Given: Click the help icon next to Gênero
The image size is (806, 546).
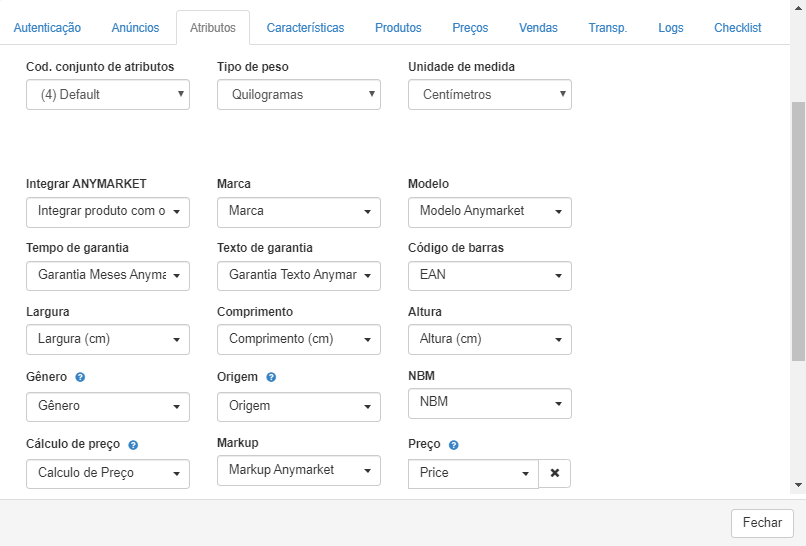Looking at the screenshot, I should click(80, 377).
